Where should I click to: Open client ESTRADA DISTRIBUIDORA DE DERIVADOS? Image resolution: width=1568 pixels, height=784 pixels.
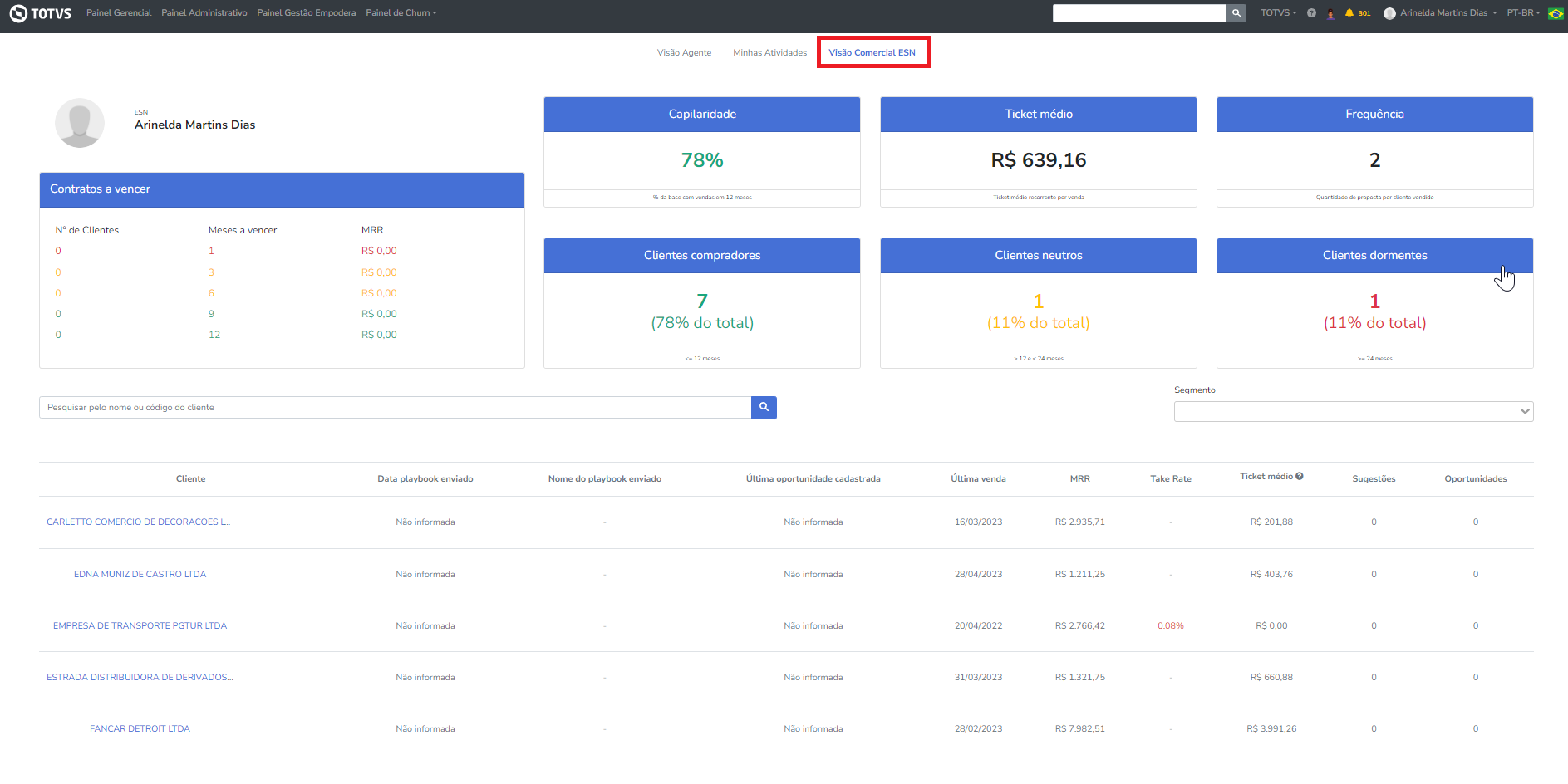pyautogui.click(x=140, y=678)
